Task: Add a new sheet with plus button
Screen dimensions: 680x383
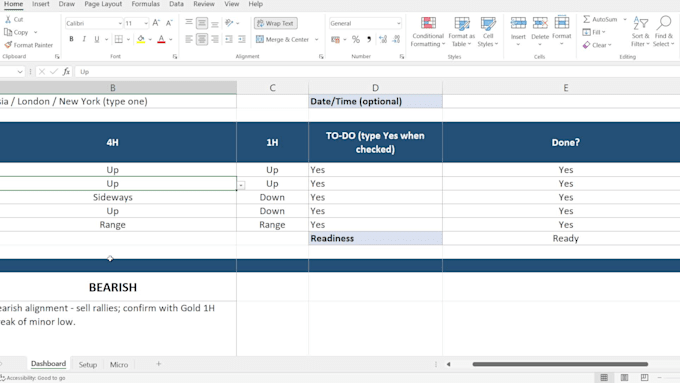Action: click(158, 364)
